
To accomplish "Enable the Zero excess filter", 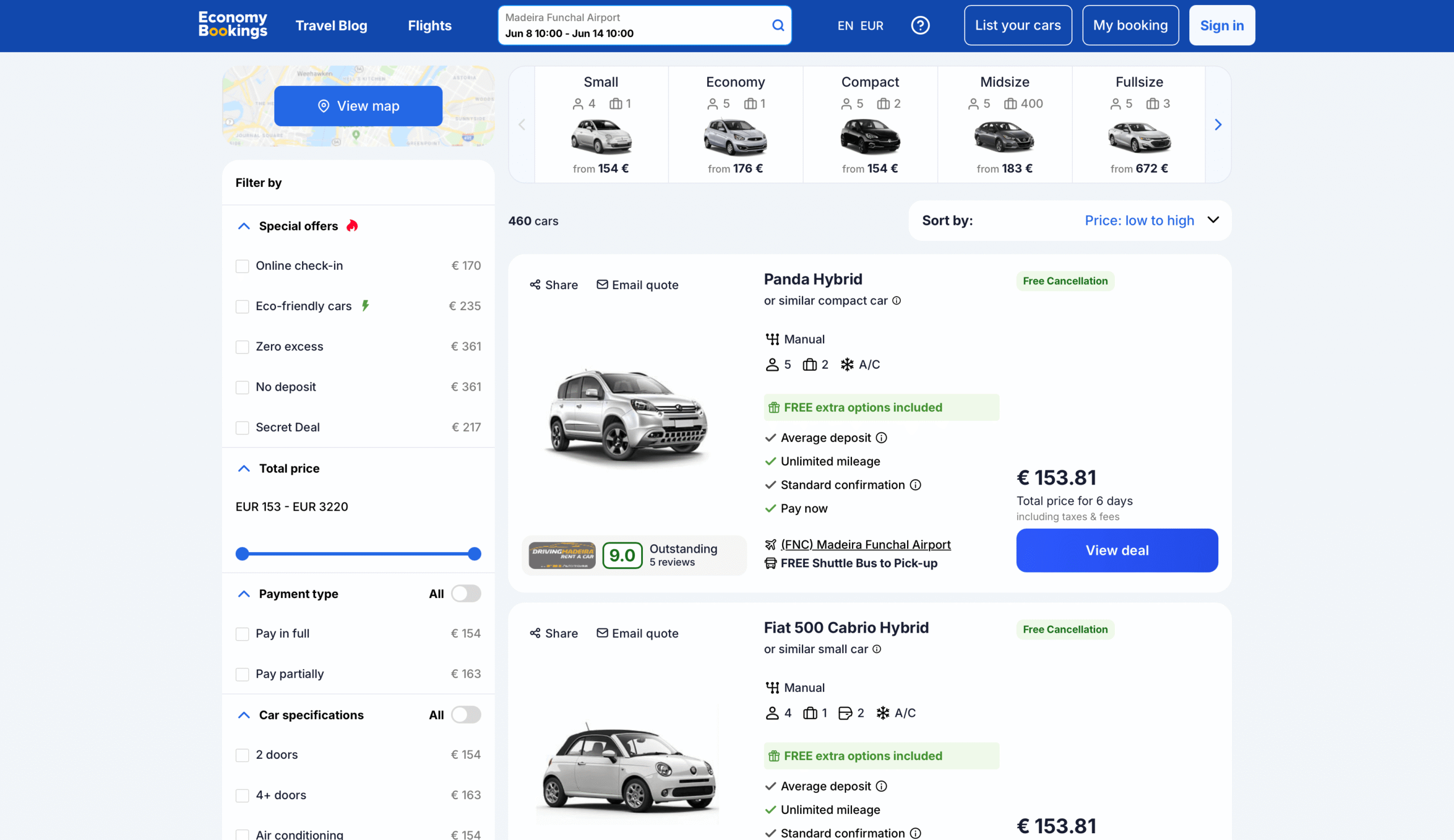I will pyautogui.click(x=241, y=346).
